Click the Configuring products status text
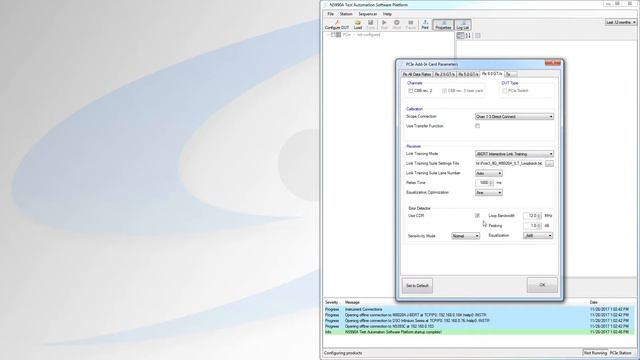This screenshot has width=640, height=360. (343, 353)
